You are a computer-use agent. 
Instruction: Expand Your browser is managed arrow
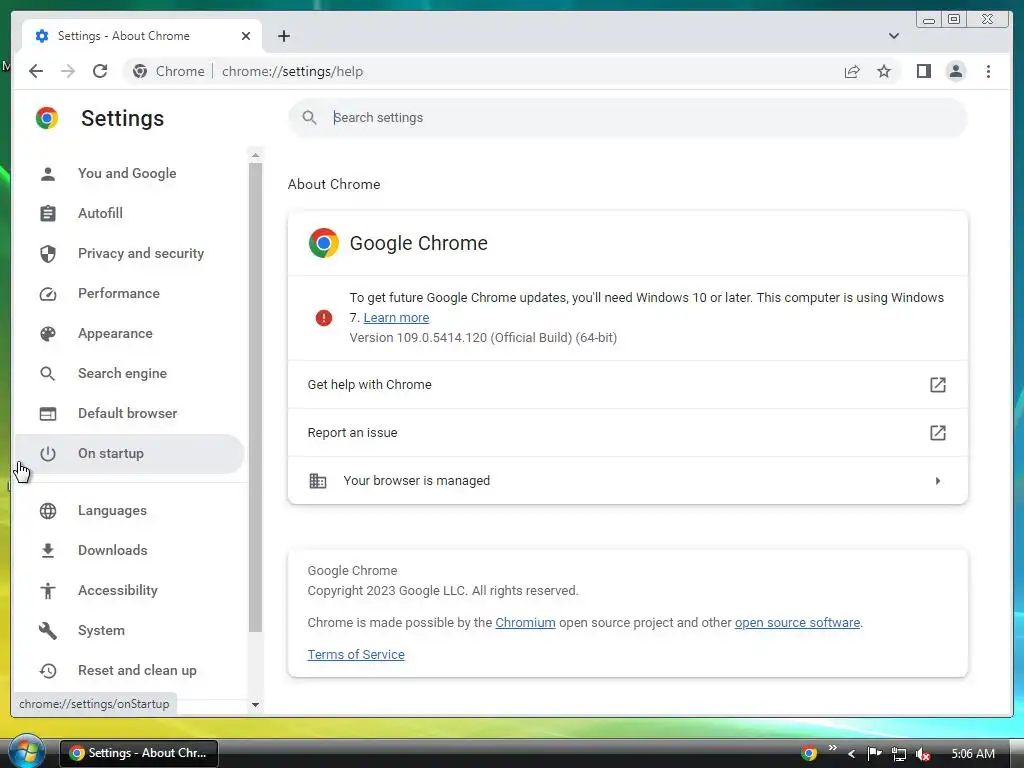tap(938, 481)
